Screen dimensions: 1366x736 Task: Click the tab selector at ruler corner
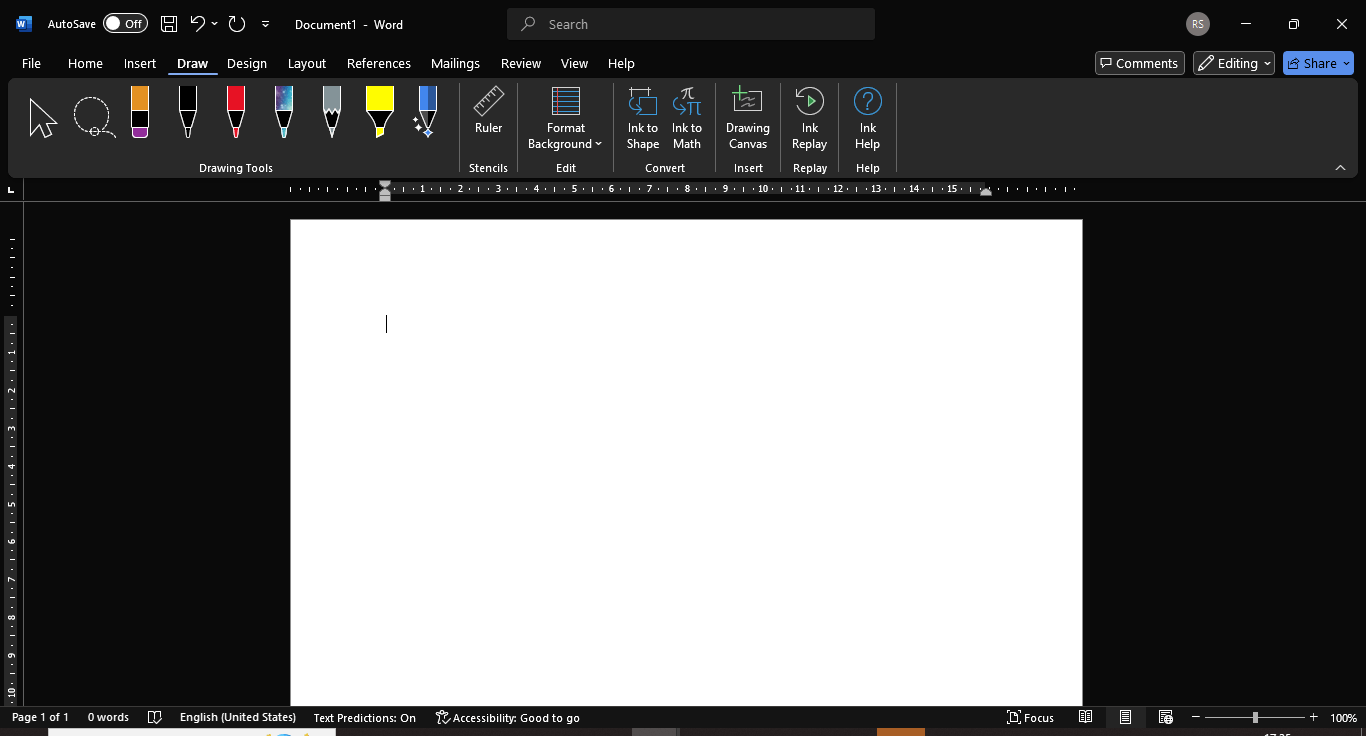11,189
